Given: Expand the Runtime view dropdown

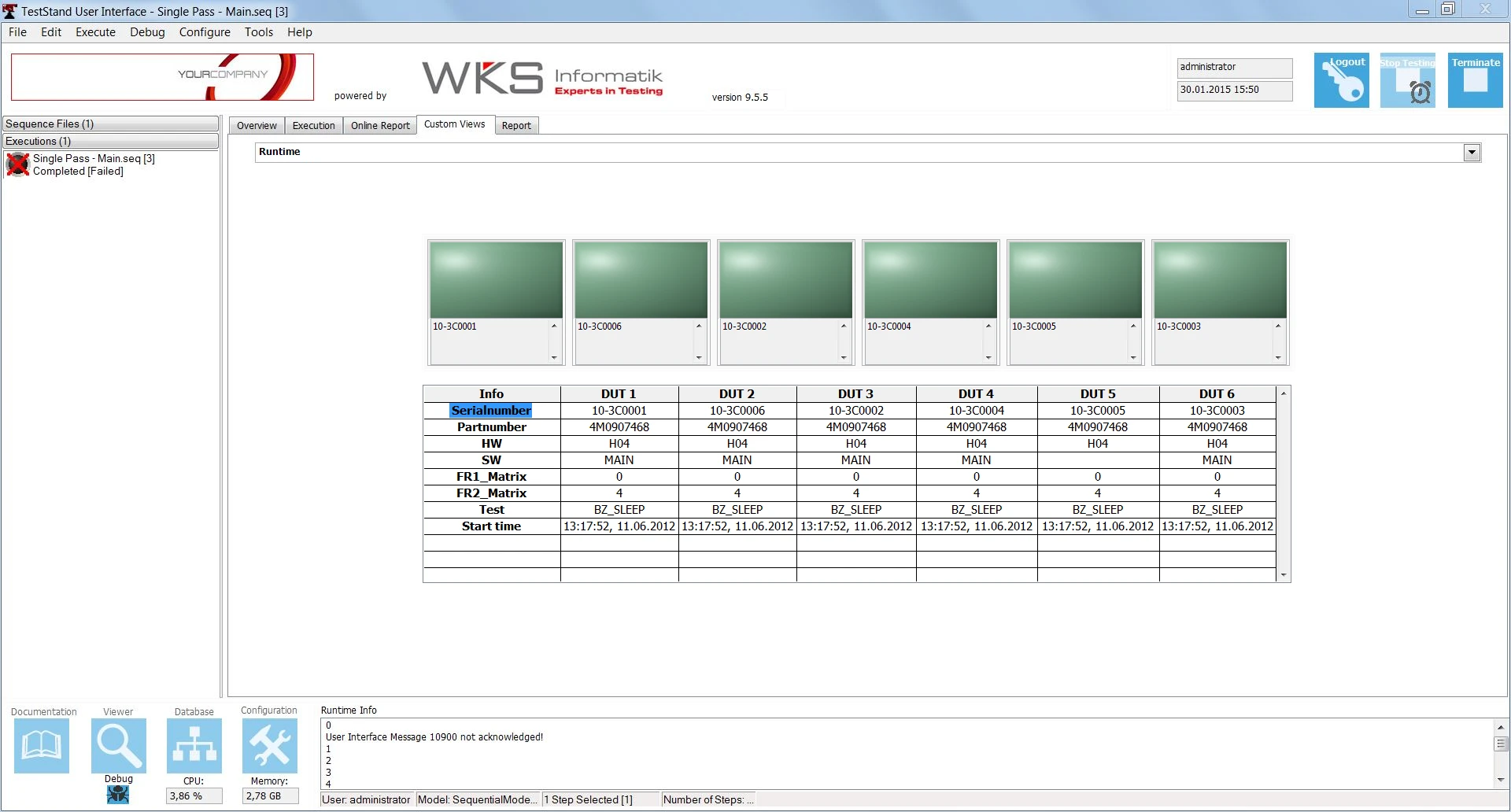Looking at the screenshot, I should [1472, 153].
